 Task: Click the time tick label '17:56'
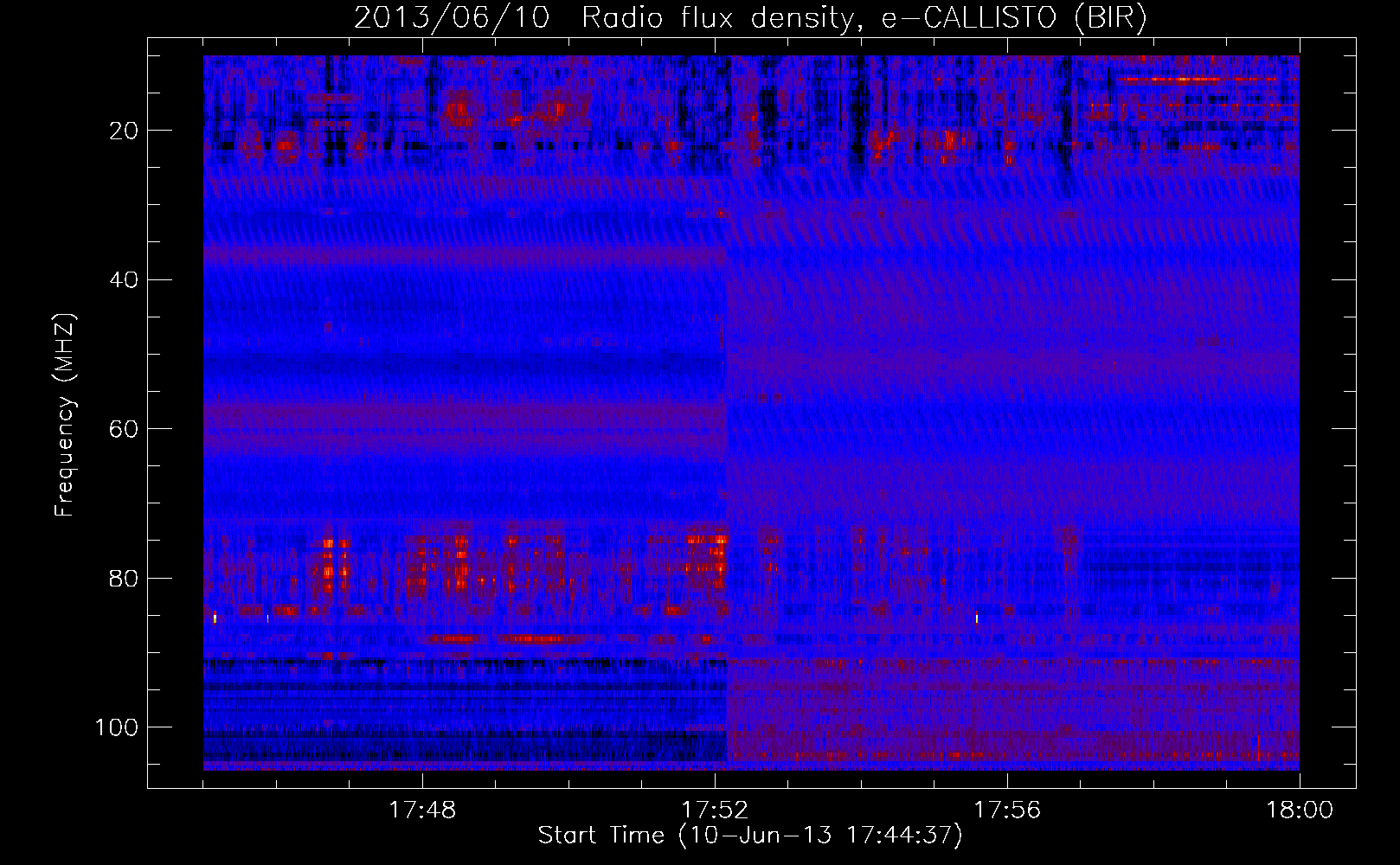(x=1007, y=811)
